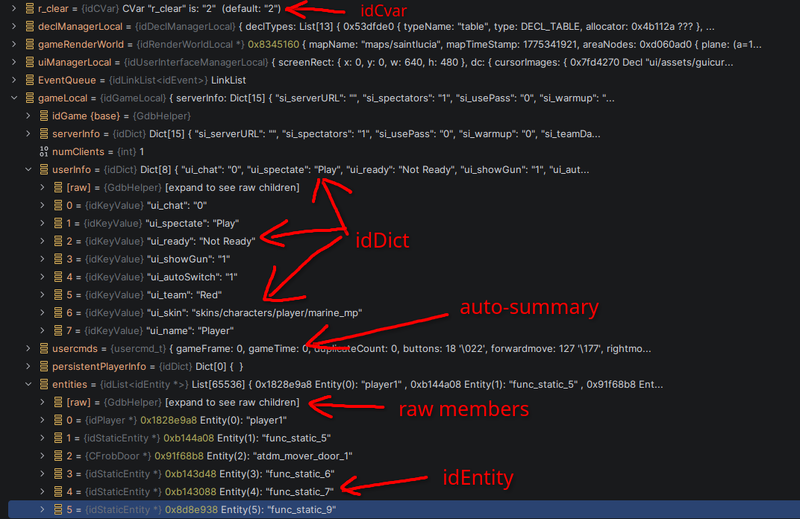Expand the gameRenderWorld node
The width and height of the screenshot is (800, 519).
(x=14, y=44)
